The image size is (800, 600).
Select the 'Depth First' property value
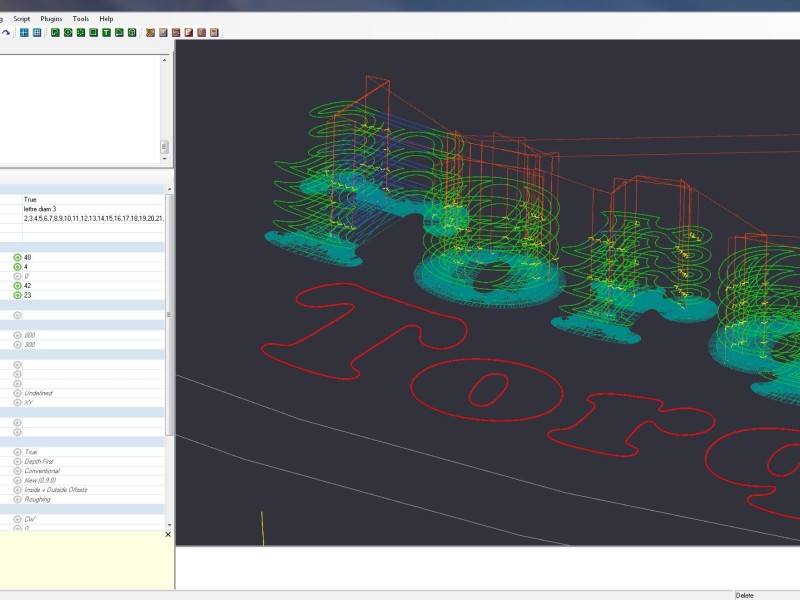[x=39, y=462]
